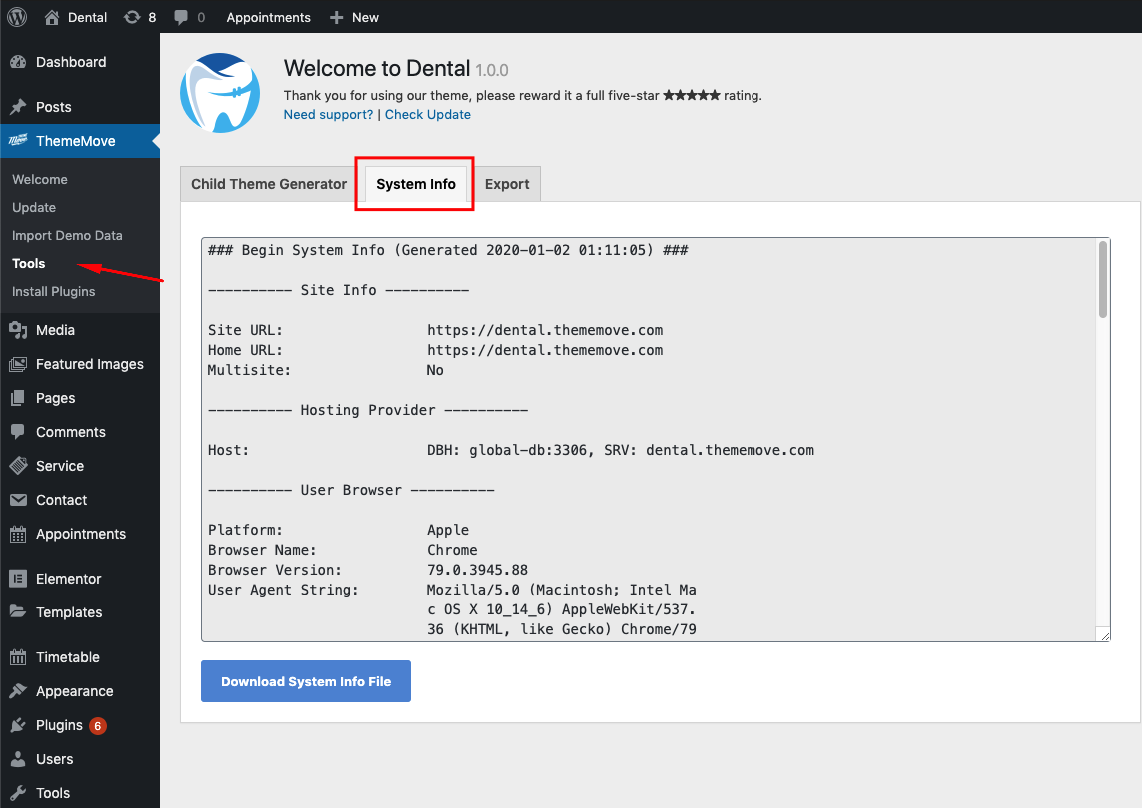Open Update under ThemeMove submenu
1142x808 pixels.
[x=34, y=208]
